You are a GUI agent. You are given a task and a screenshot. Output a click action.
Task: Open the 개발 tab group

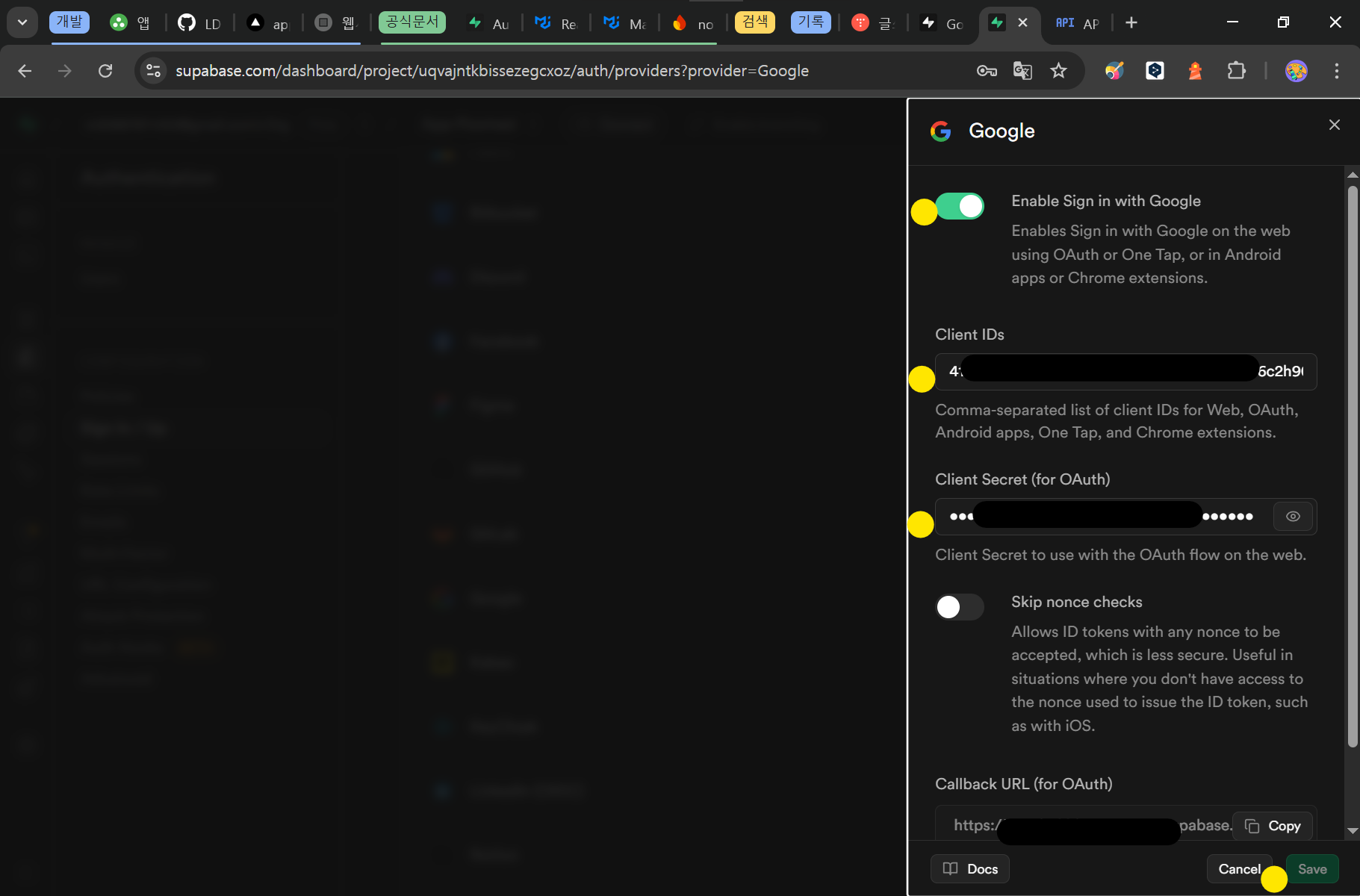(x=69, y=22)
